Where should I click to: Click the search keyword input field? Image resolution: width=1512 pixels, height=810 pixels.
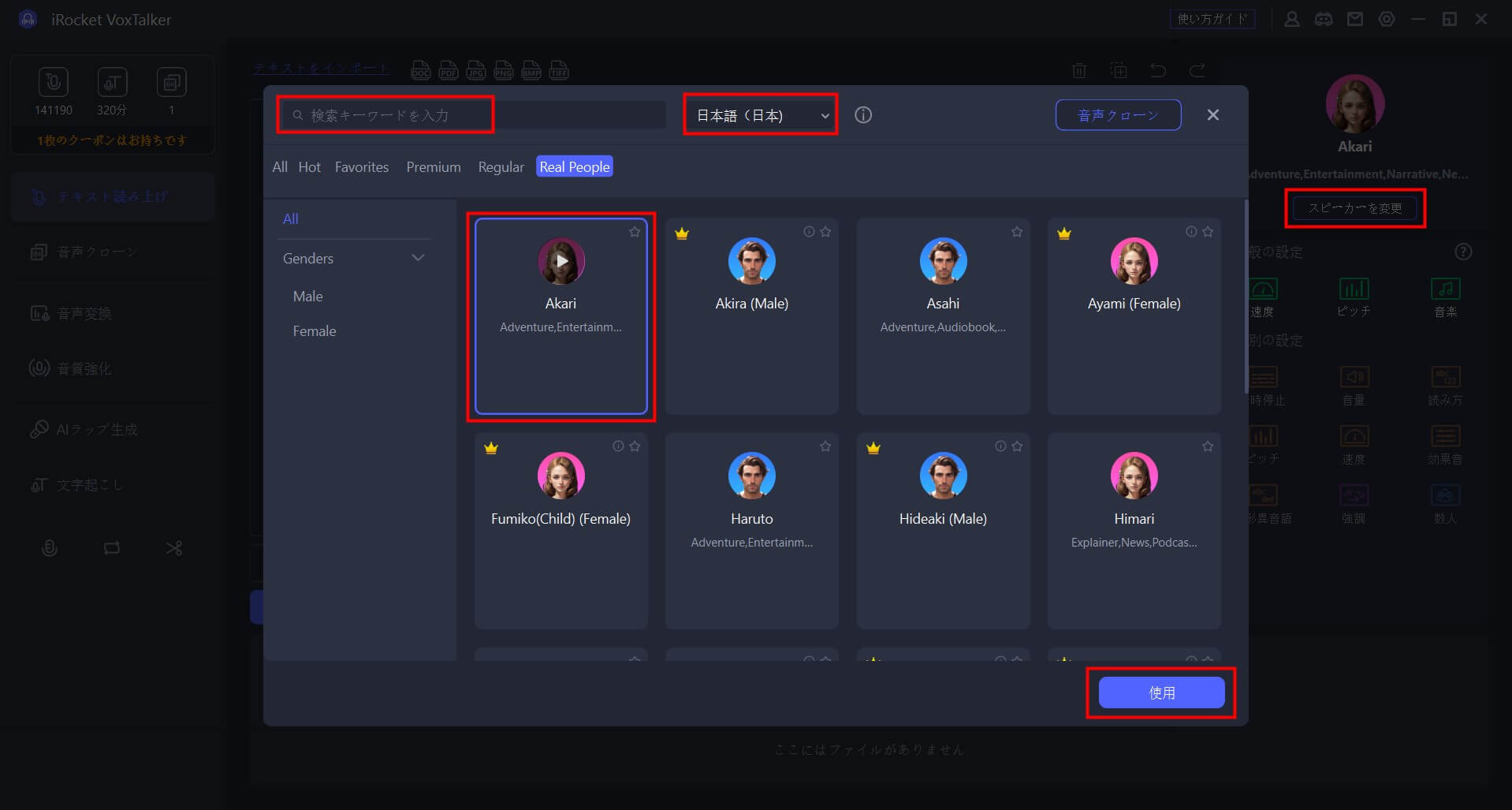(475, 115)
